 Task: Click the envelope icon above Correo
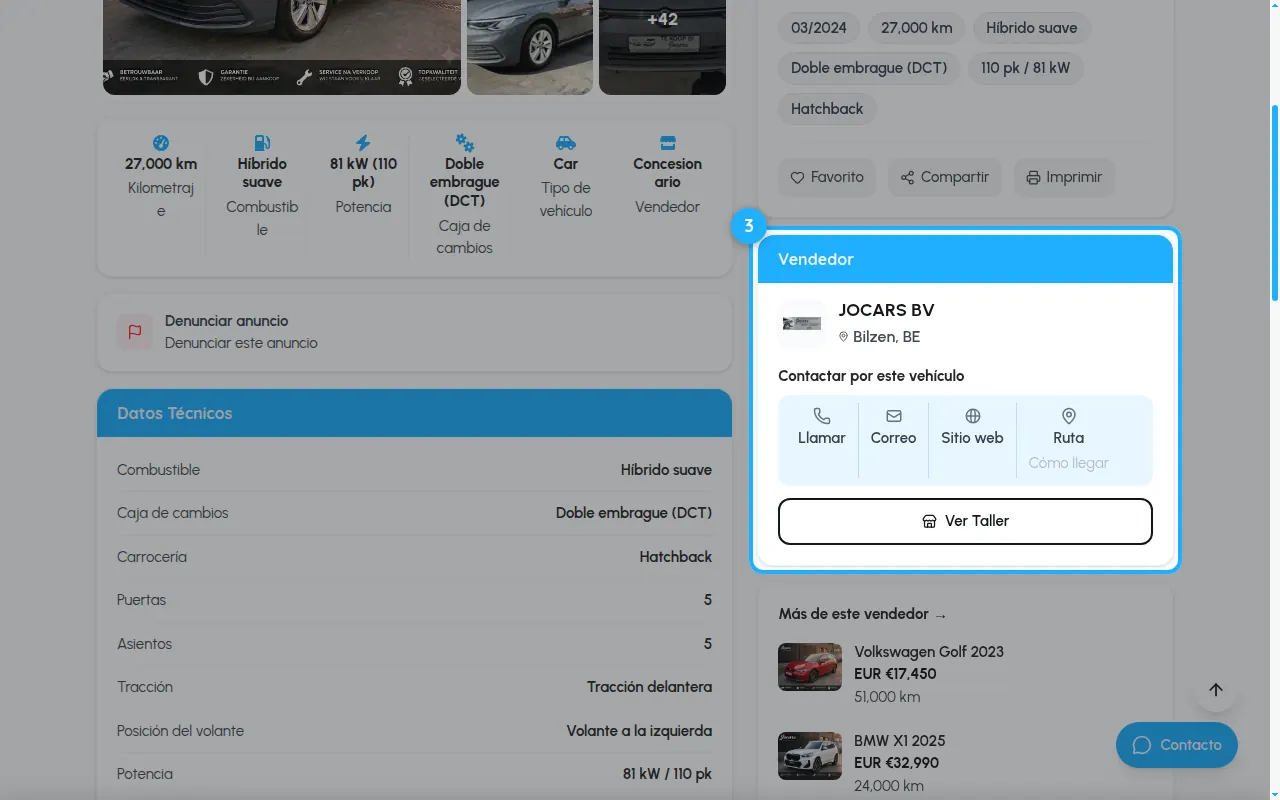(x=893, y=416)
